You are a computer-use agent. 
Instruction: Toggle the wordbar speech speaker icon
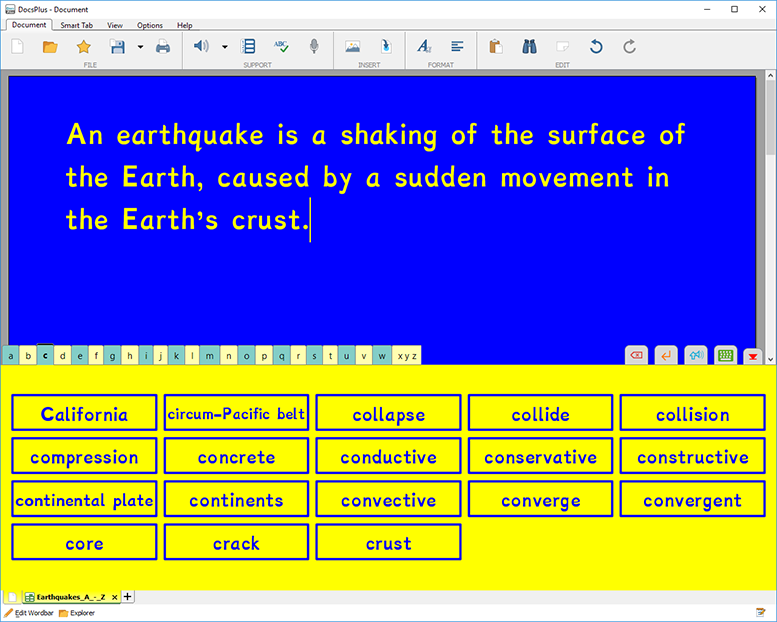pyautogui.click(x=696, y=355)
